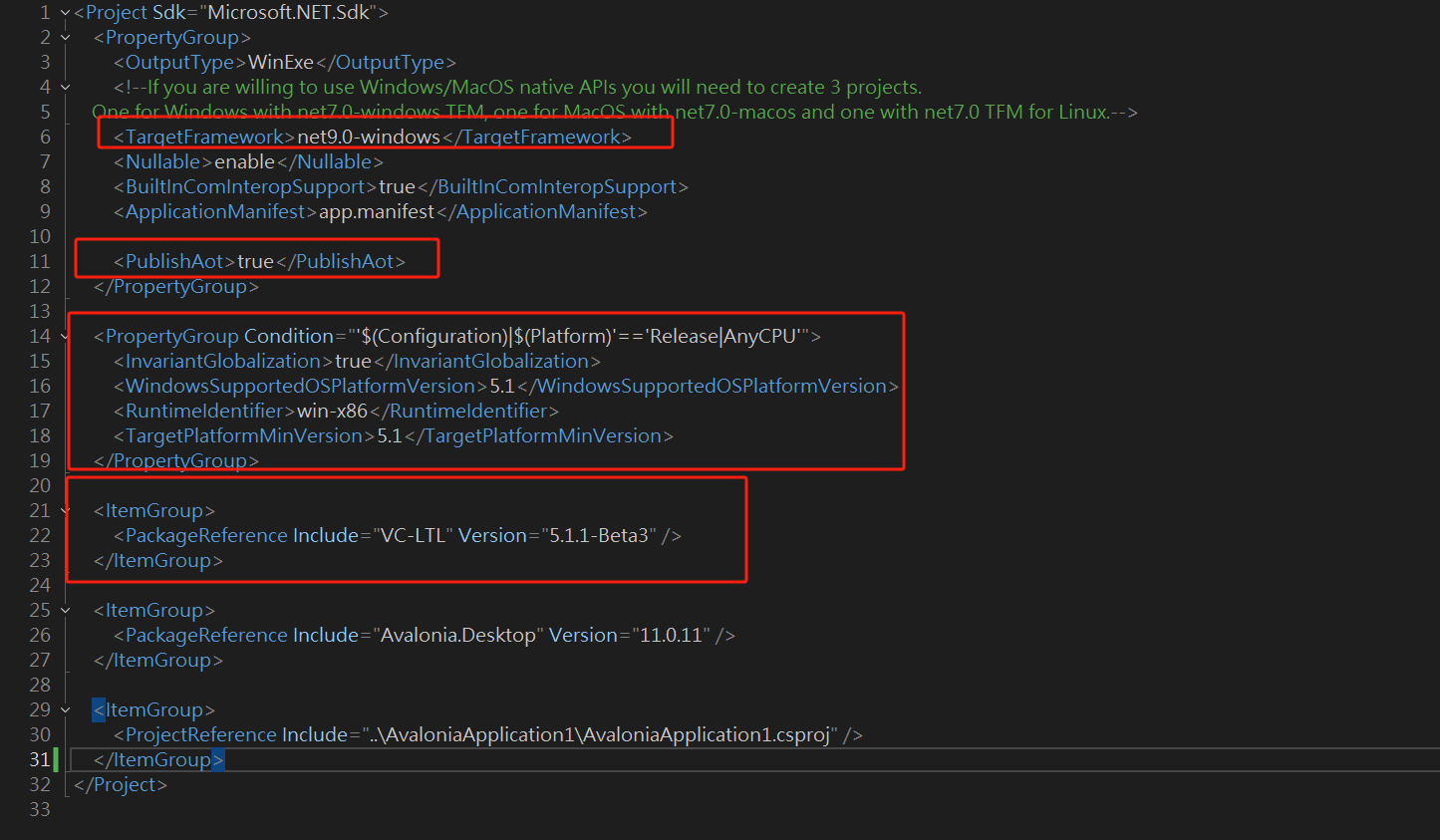Collapse the Project root element fold arrow

coord(66,13)
